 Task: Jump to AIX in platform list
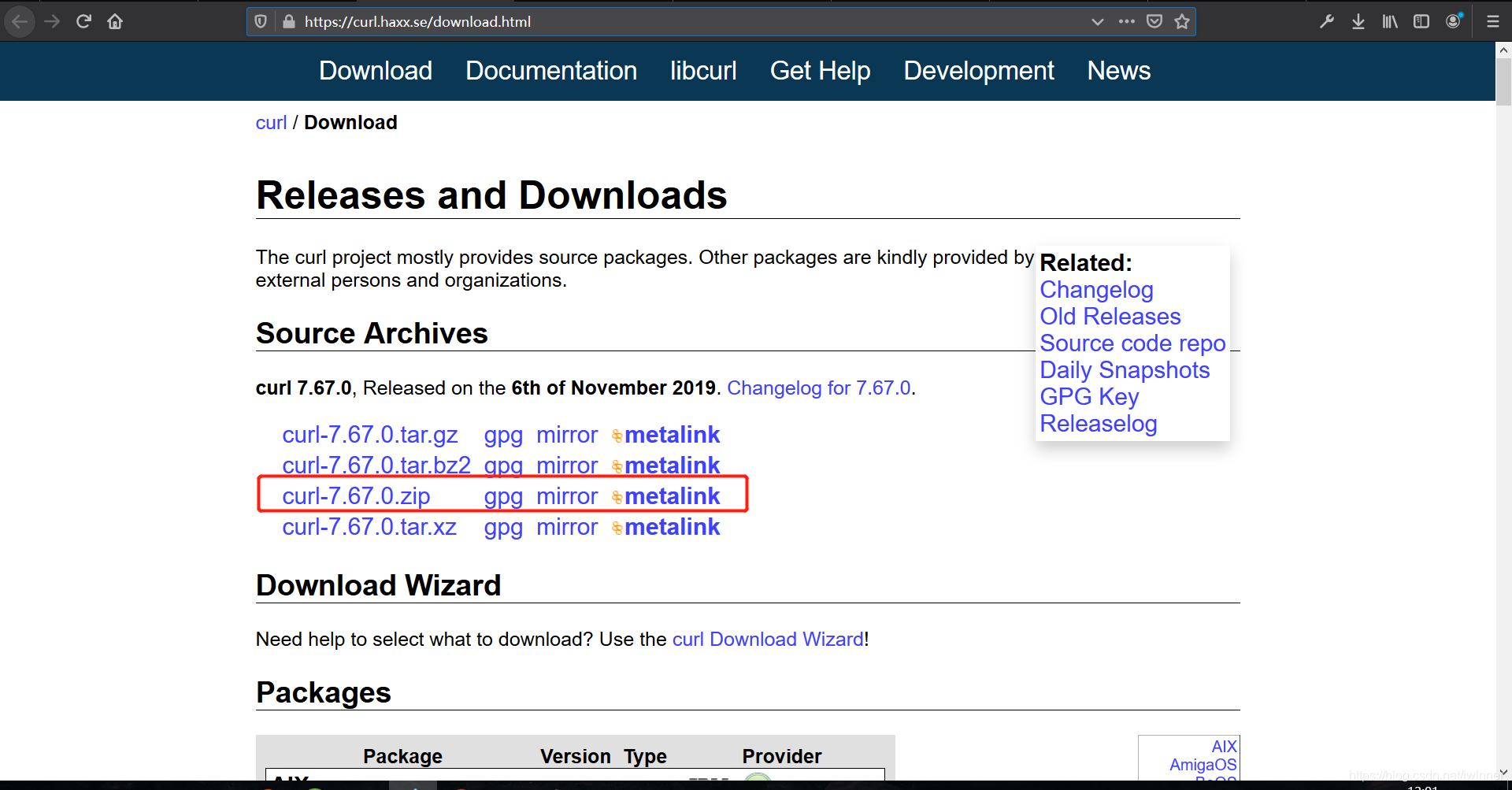pyautogui.click(x=1224, y=747)
